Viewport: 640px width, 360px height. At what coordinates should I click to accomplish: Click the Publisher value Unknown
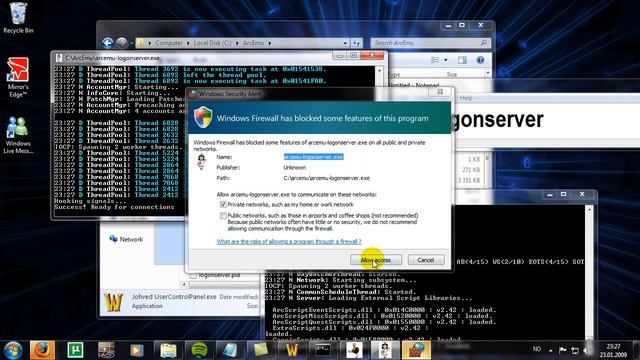click(295, 167)
